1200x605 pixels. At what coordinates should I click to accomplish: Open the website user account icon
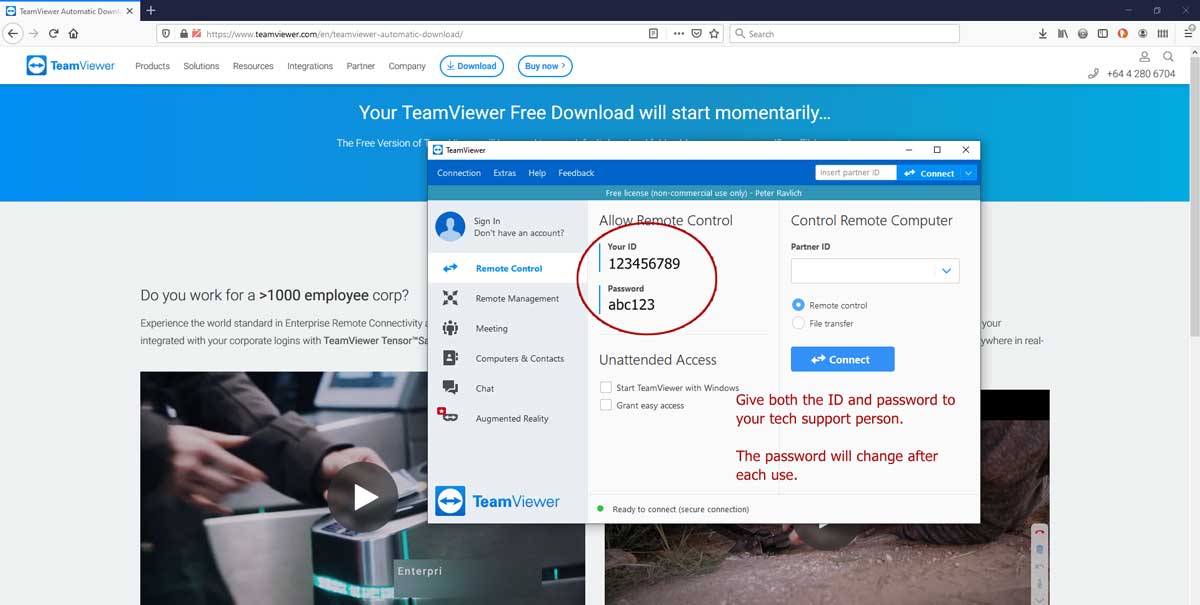point(1146,57)
